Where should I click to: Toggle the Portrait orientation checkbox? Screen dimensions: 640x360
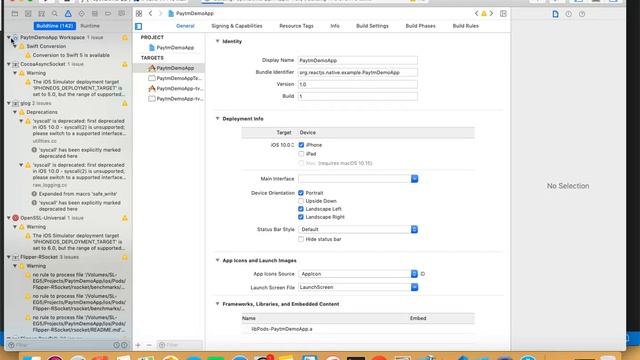[x=301, y=193]
